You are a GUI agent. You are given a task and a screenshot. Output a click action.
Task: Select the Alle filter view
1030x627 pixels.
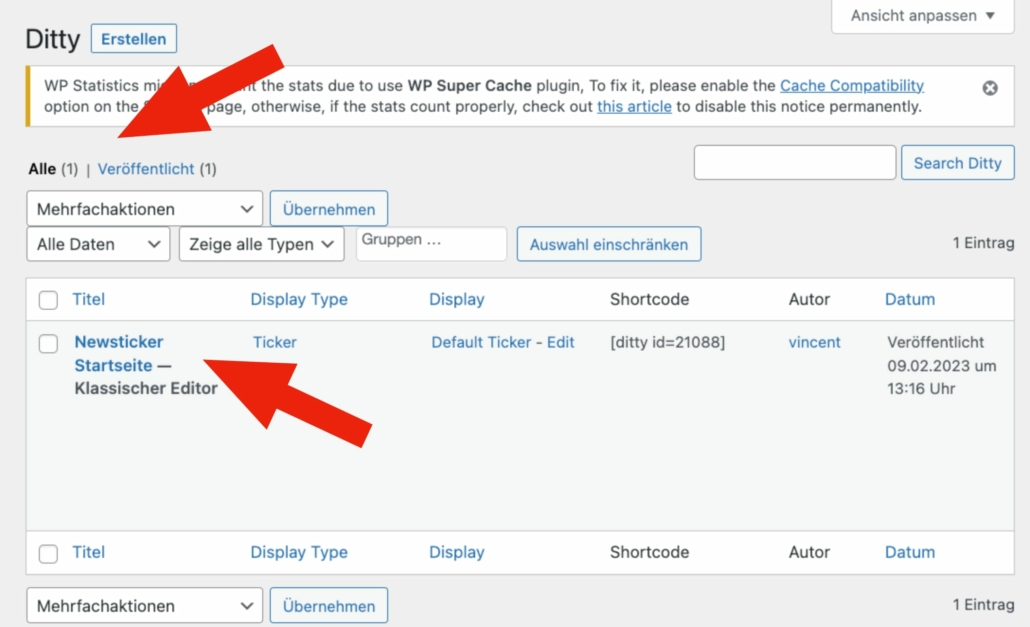point(42,169)
